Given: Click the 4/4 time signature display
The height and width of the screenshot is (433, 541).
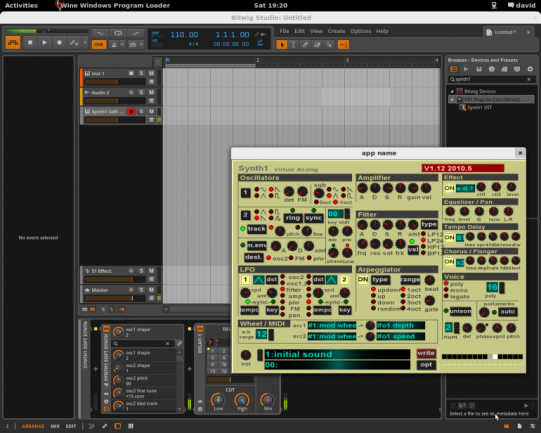Looking at the screenshot, I should 193,44.
